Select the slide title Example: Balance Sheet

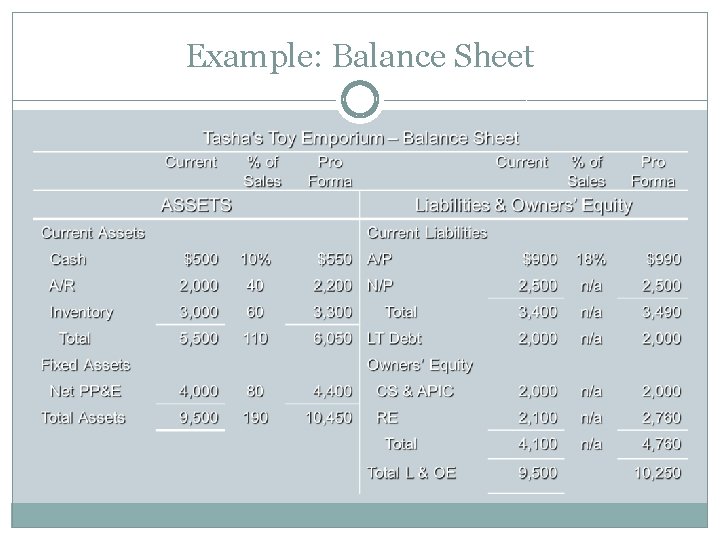(x=360, y=56)
